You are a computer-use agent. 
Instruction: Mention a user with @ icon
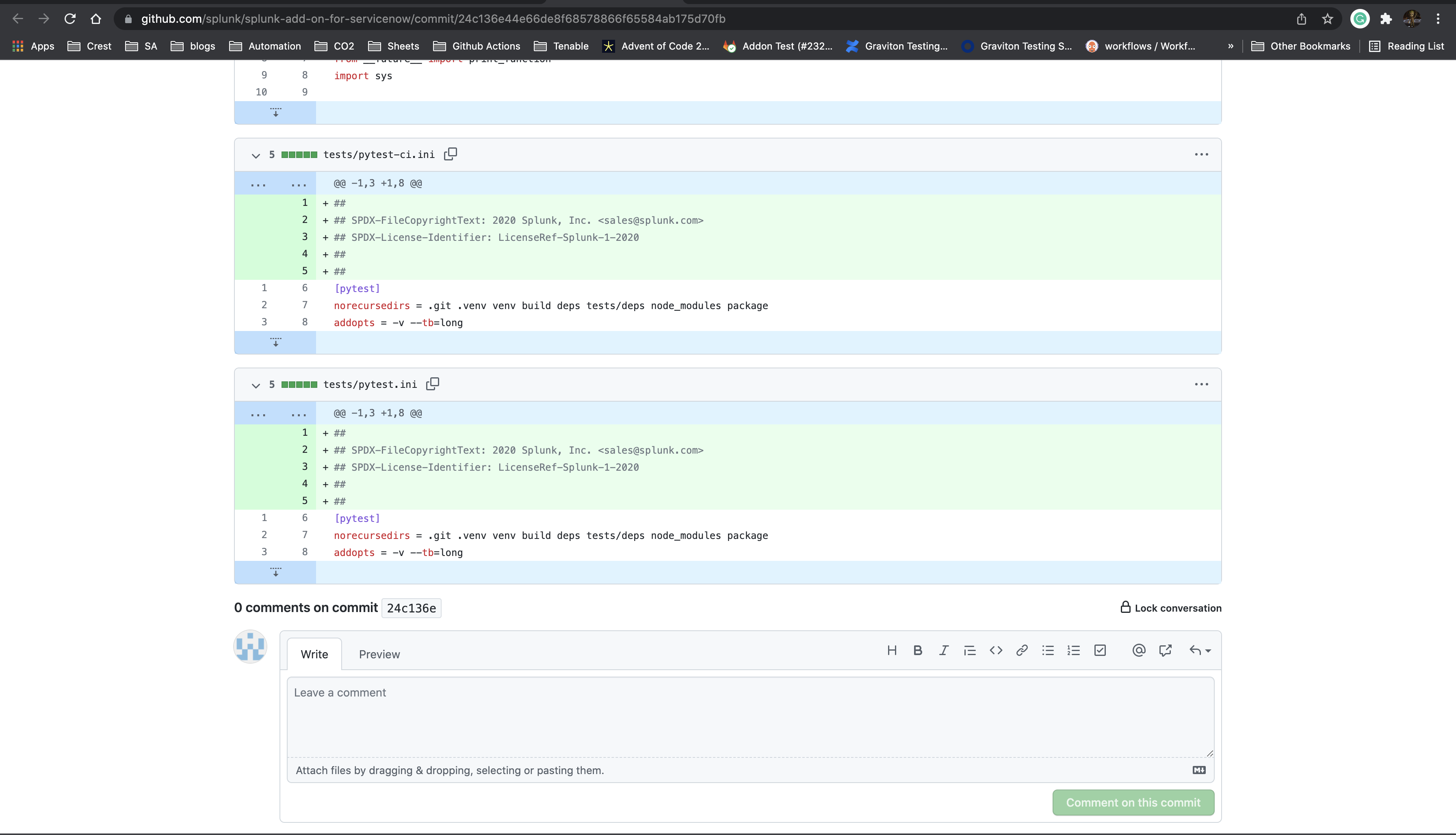point(1139,650)
